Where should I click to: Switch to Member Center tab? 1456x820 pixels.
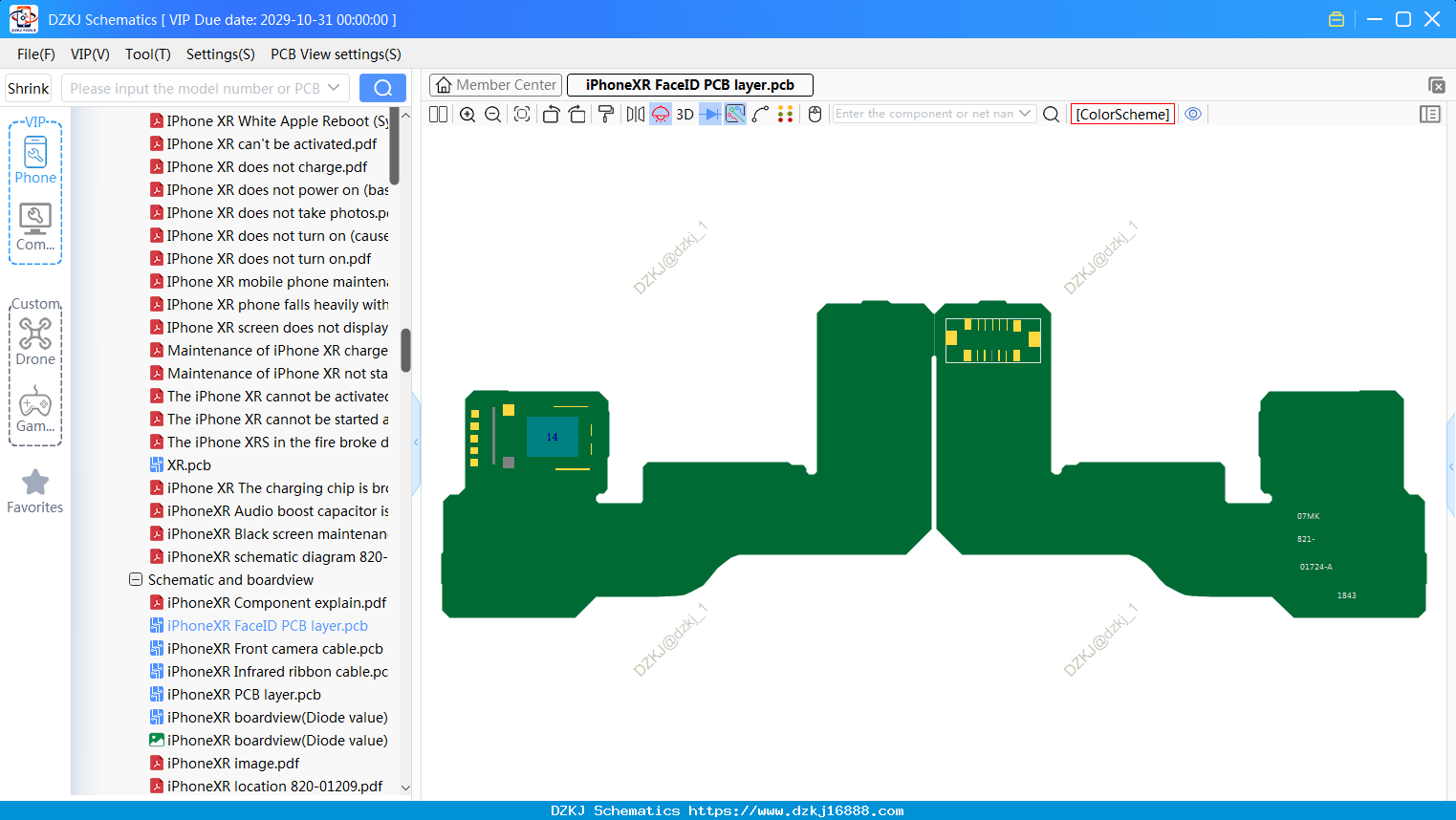click(x=495, y=85)
